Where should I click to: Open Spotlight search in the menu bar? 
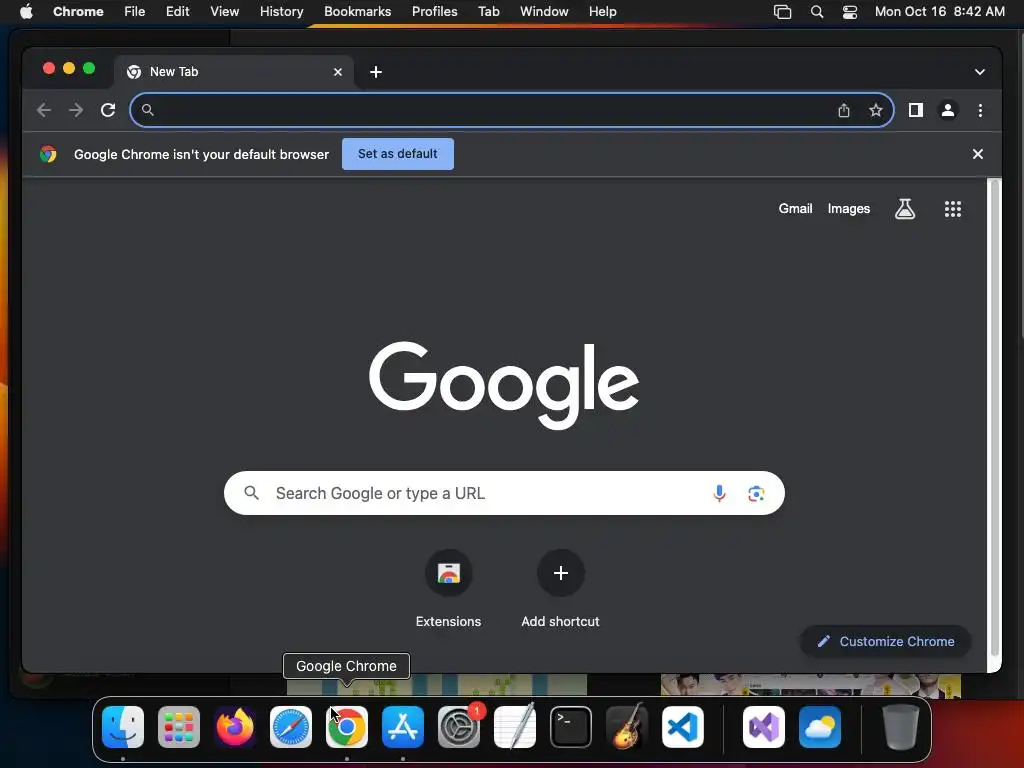tap(816, 12)
